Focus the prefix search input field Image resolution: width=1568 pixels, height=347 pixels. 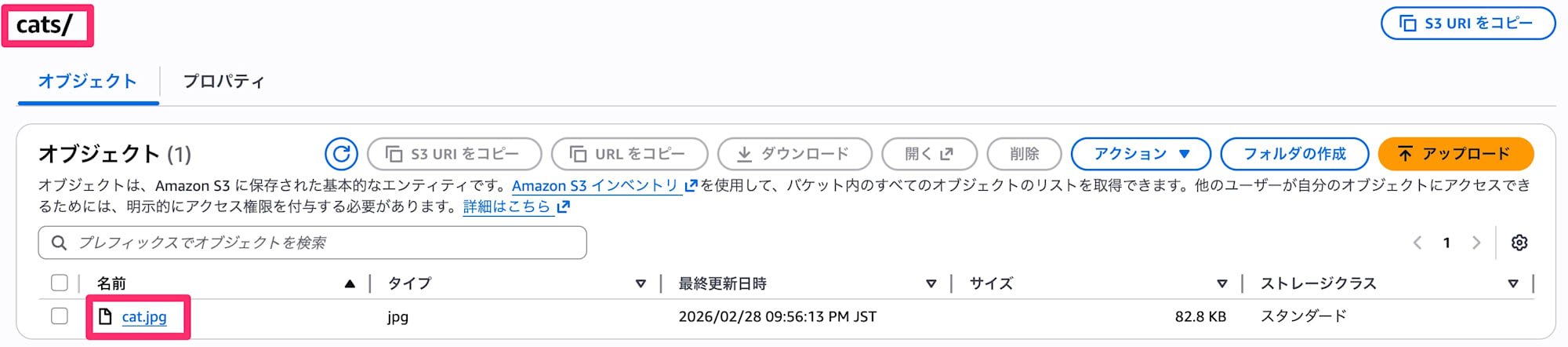click(x=329, y=243)
